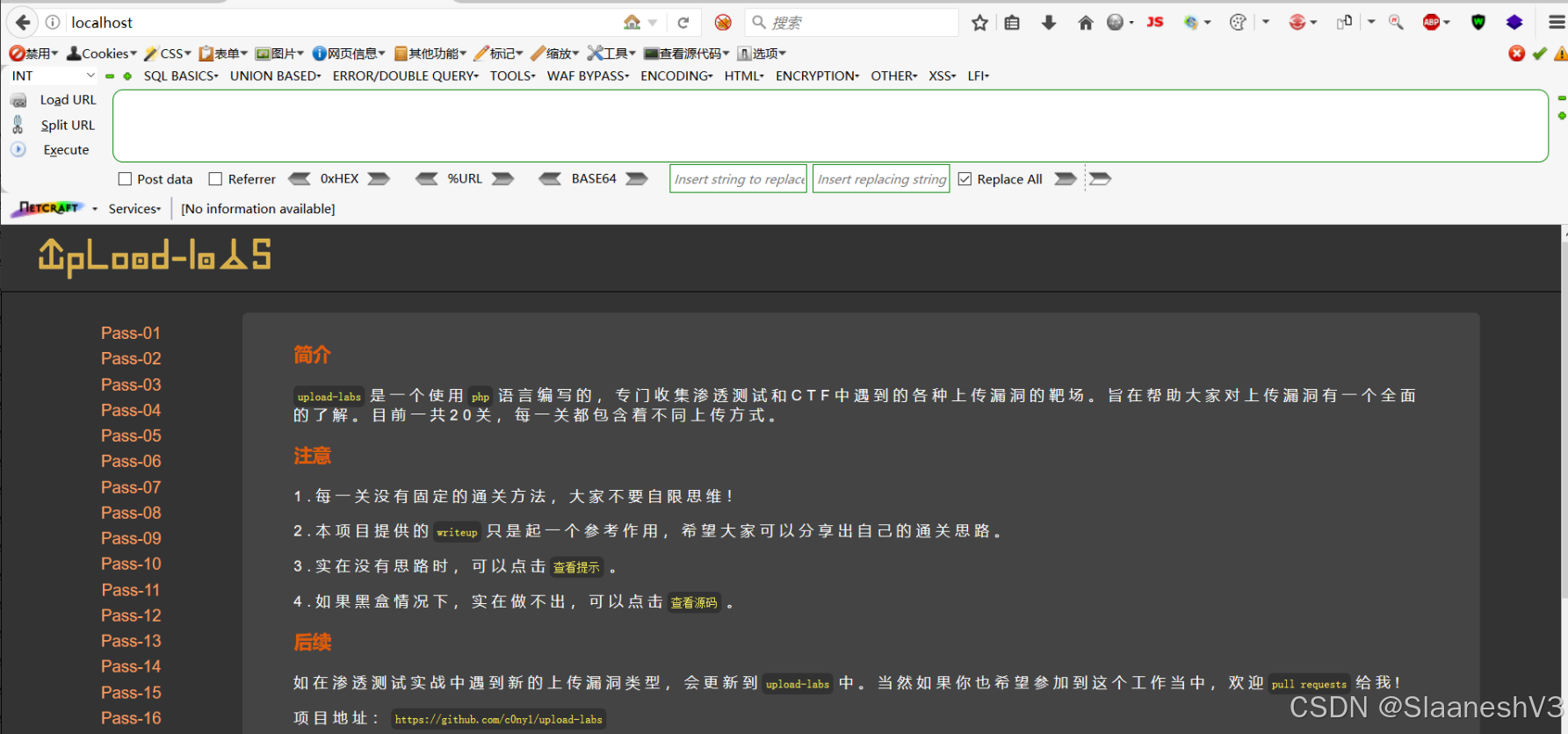Screen dimensions: 1568x734
Task: Click the 'Insert replacing string' field
Action: coord(881,179)
